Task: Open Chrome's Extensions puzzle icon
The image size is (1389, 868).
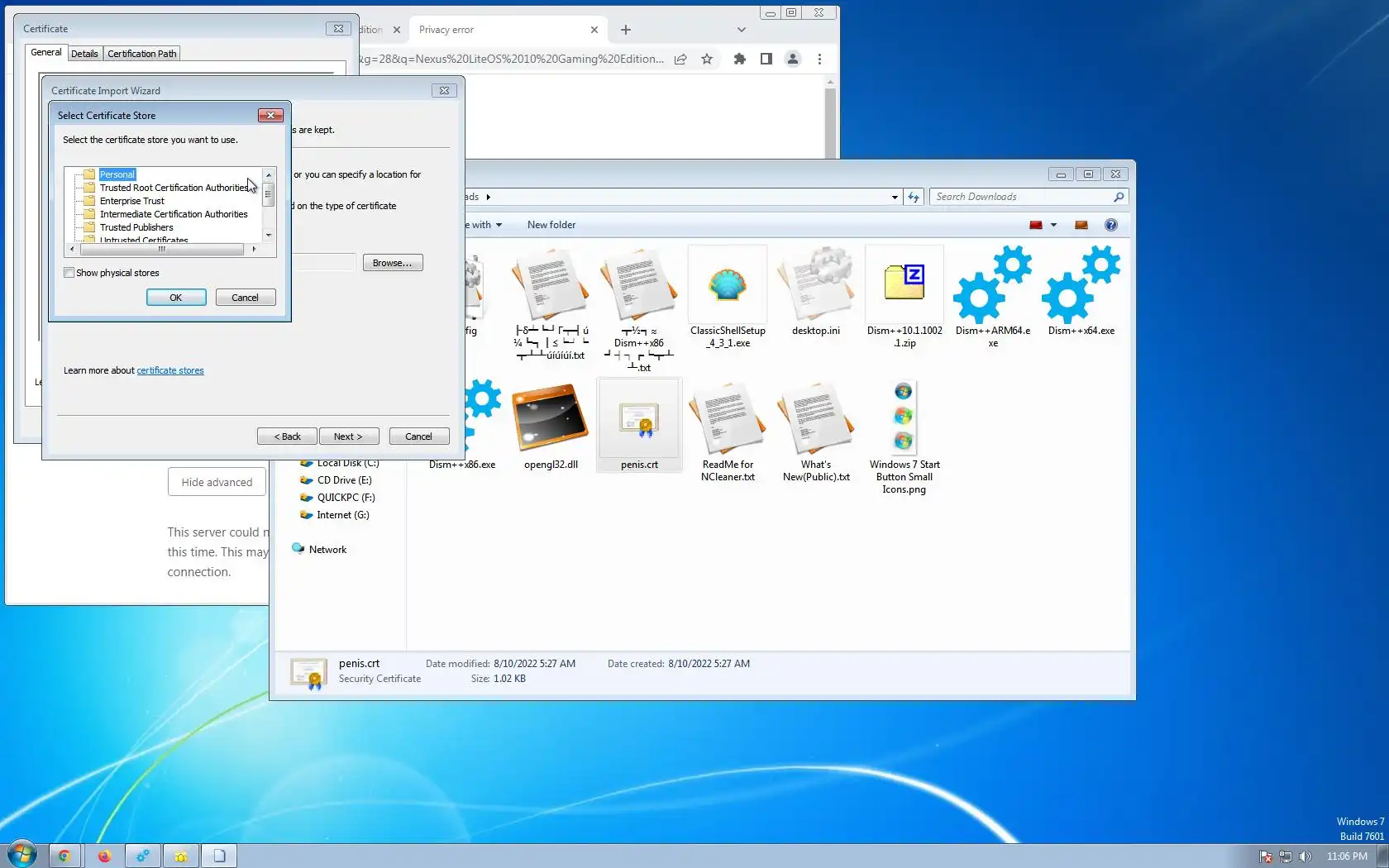Action: 740,59
